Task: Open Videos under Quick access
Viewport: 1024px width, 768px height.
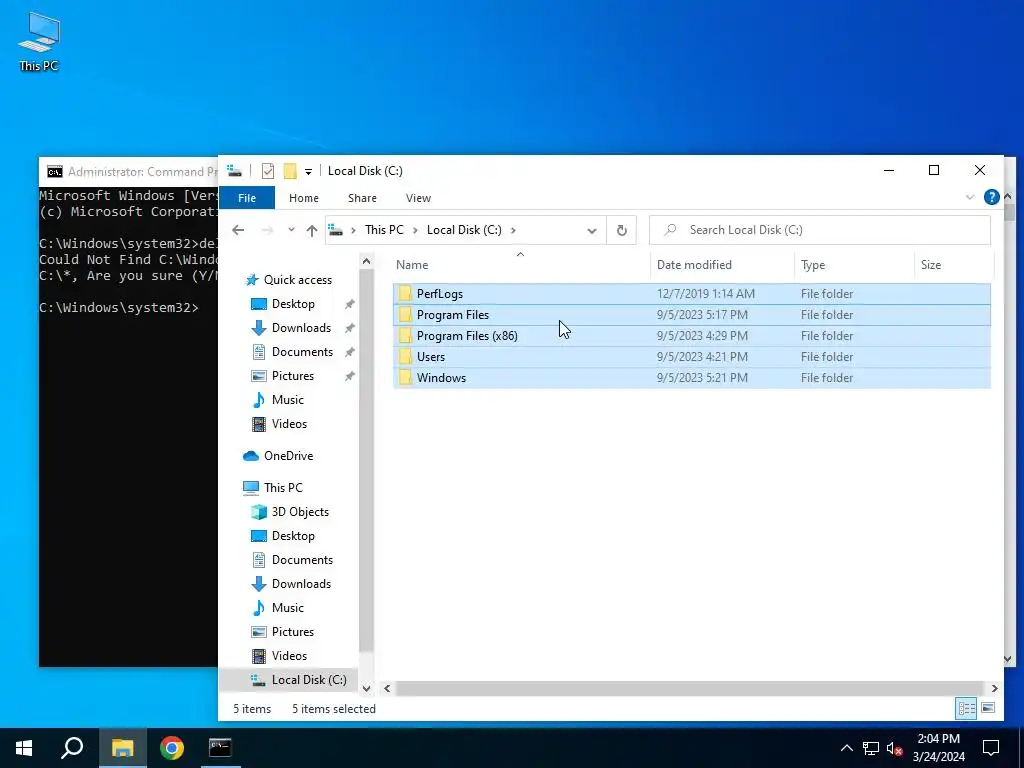Action: (289, 424)
